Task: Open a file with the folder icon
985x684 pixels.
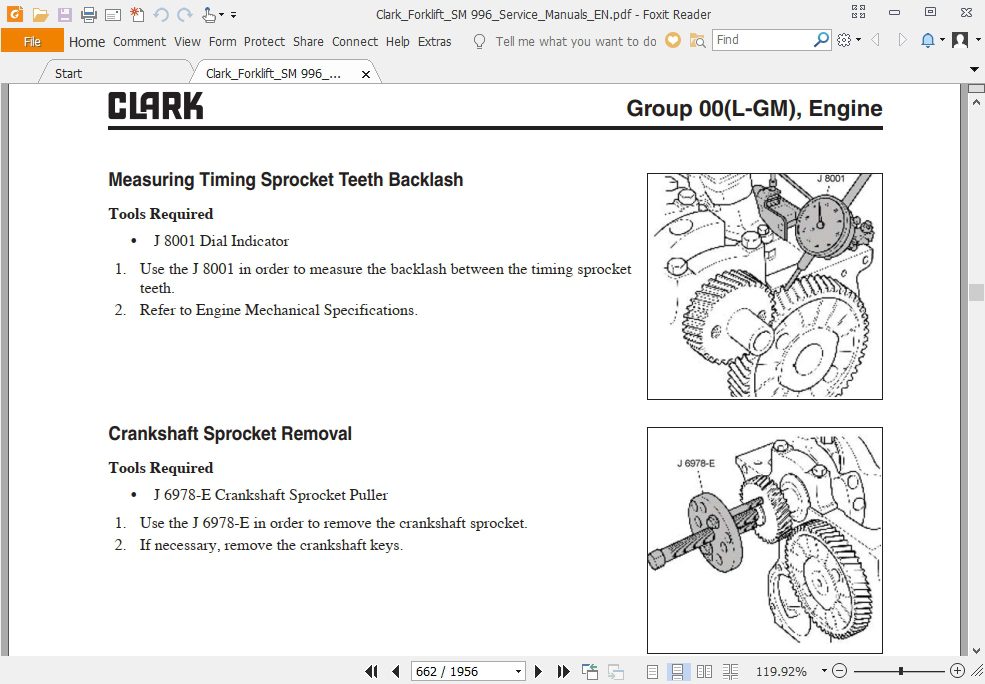Action: click(x=40, y=14)
